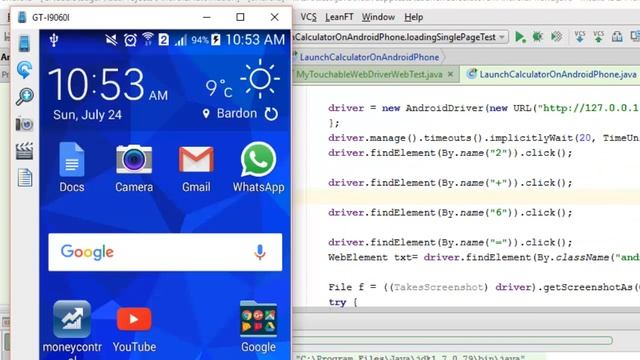Image resolution: width=640 pixels, height=360 pixels.
Task: Click the zoom magnifier sidebar icon
Action: point(24,97)
